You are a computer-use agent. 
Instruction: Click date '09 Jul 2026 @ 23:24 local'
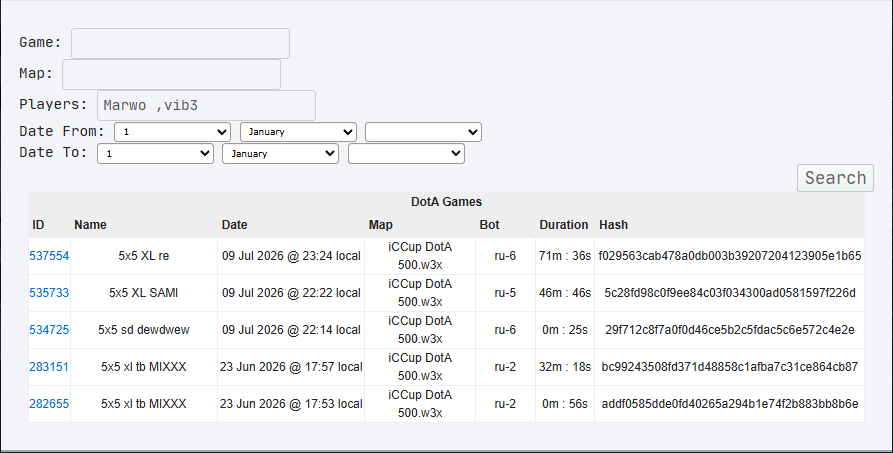291,256
